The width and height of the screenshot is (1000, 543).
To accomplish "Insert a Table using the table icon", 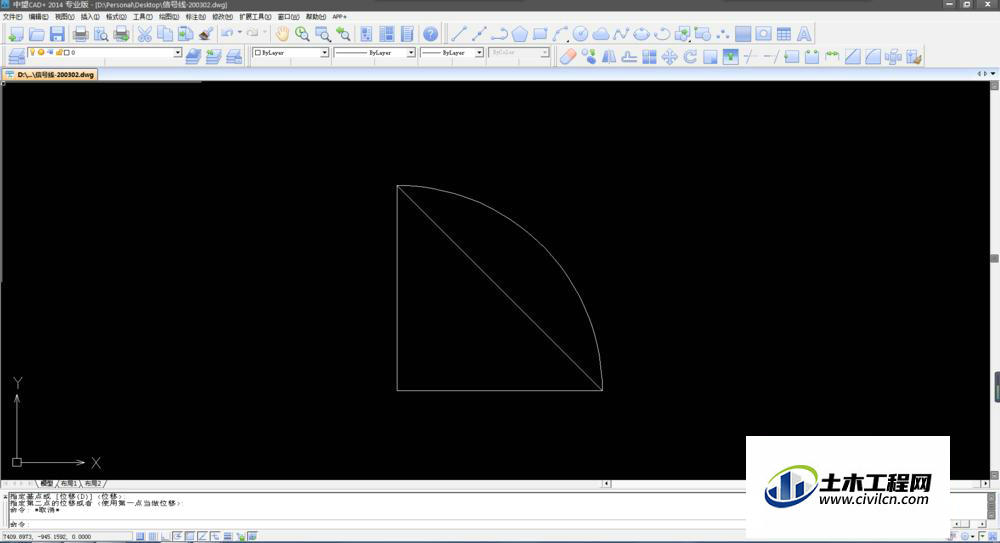I will pos(784,34).
